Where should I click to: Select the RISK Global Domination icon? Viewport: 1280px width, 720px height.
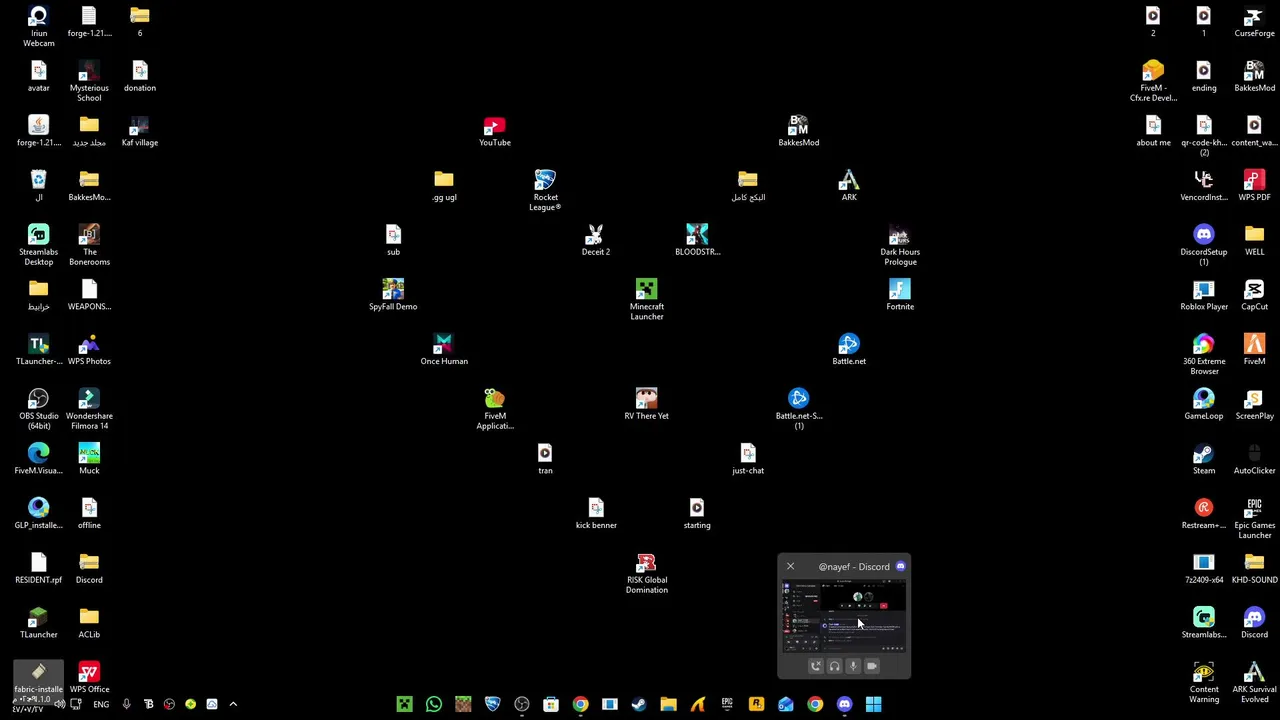tap(646, 574)
